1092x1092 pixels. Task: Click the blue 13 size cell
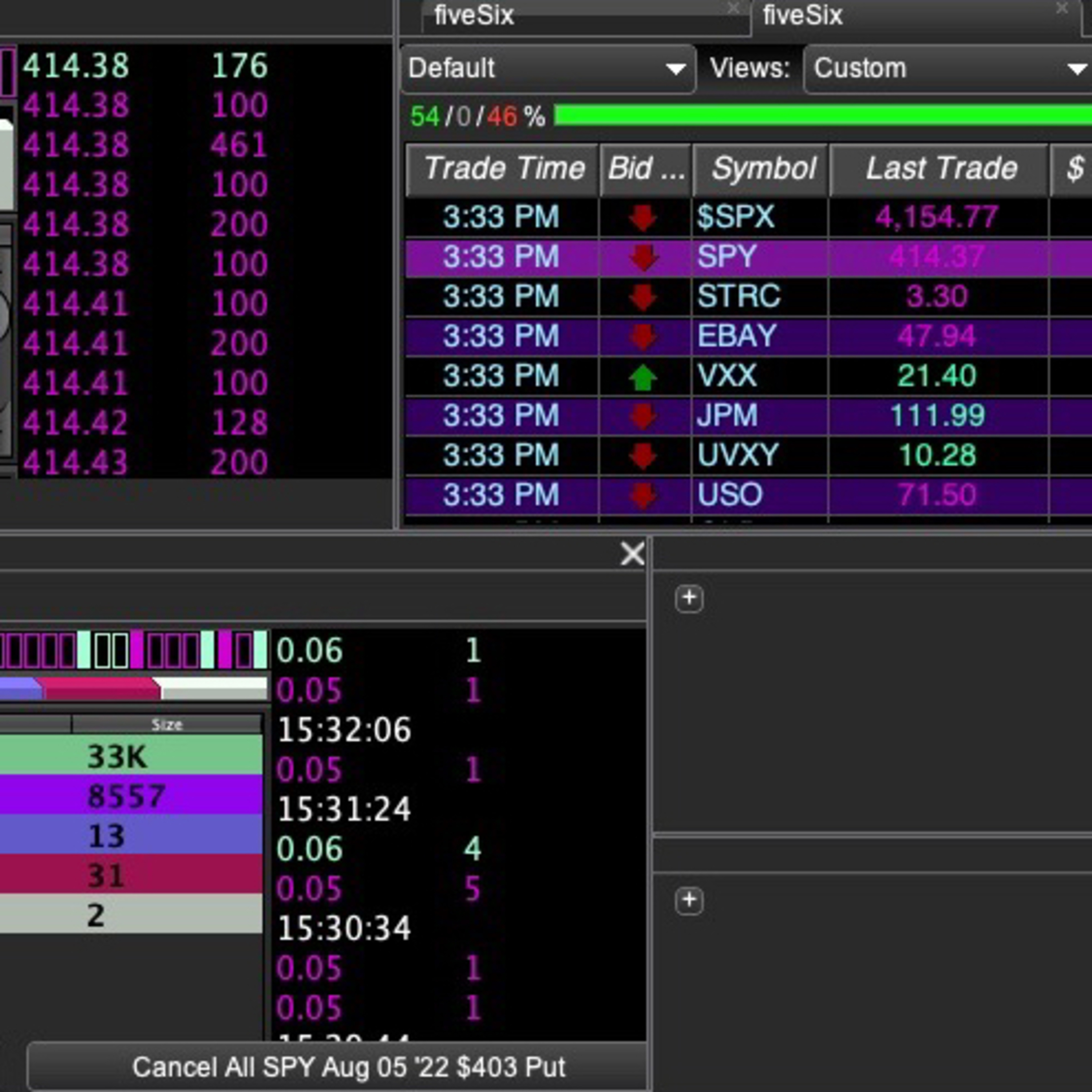(x=131, y=835)
